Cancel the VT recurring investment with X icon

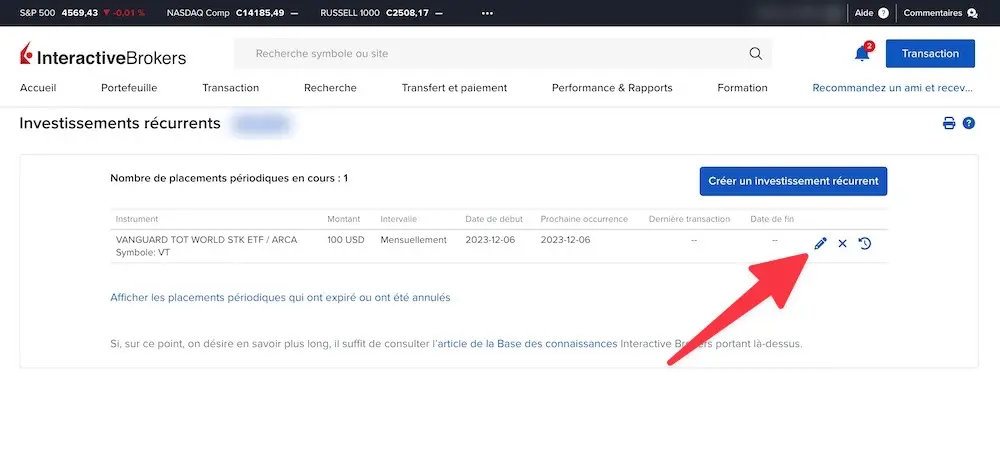(842, 243)
